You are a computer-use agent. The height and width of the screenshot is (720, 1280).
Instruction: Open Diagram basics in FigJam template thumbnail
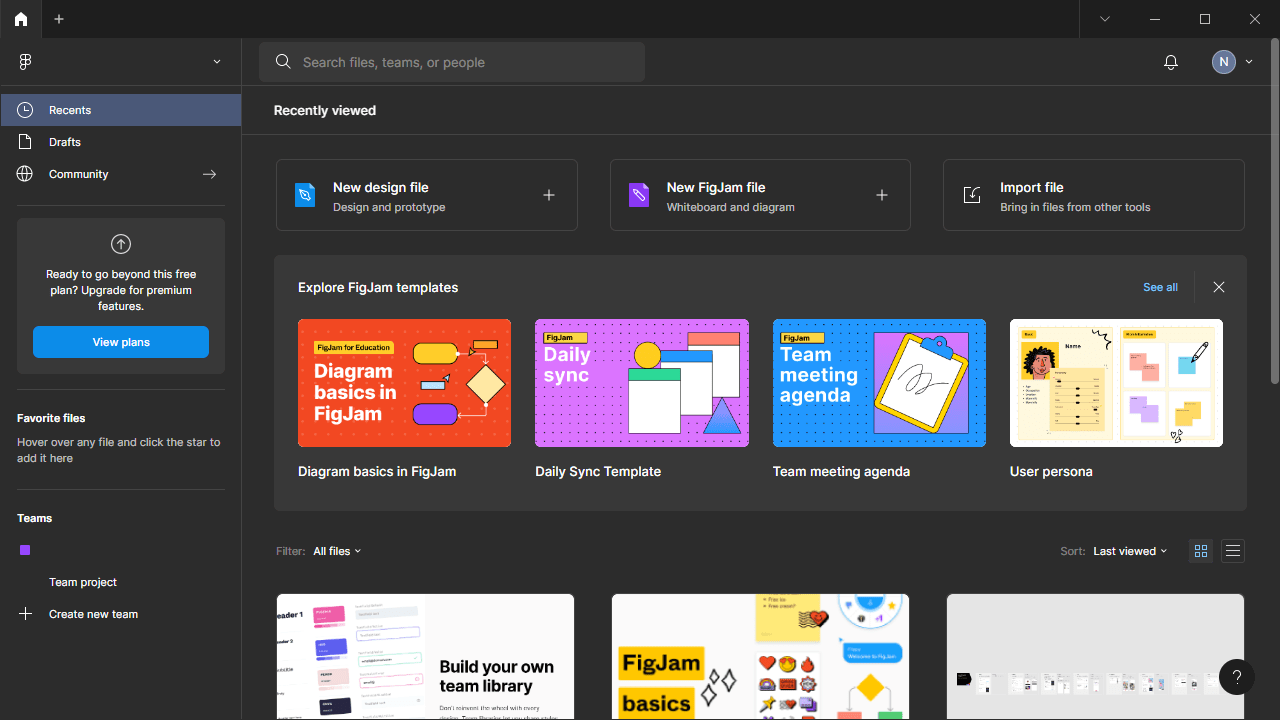pyautogui.click(x=404, y=383)
